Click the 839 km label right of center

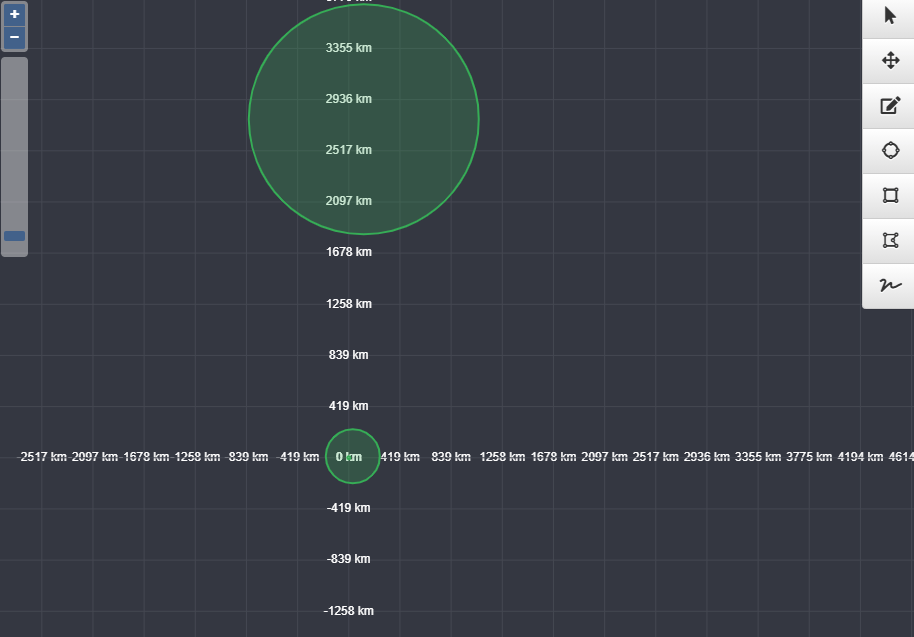pos(451,456)
